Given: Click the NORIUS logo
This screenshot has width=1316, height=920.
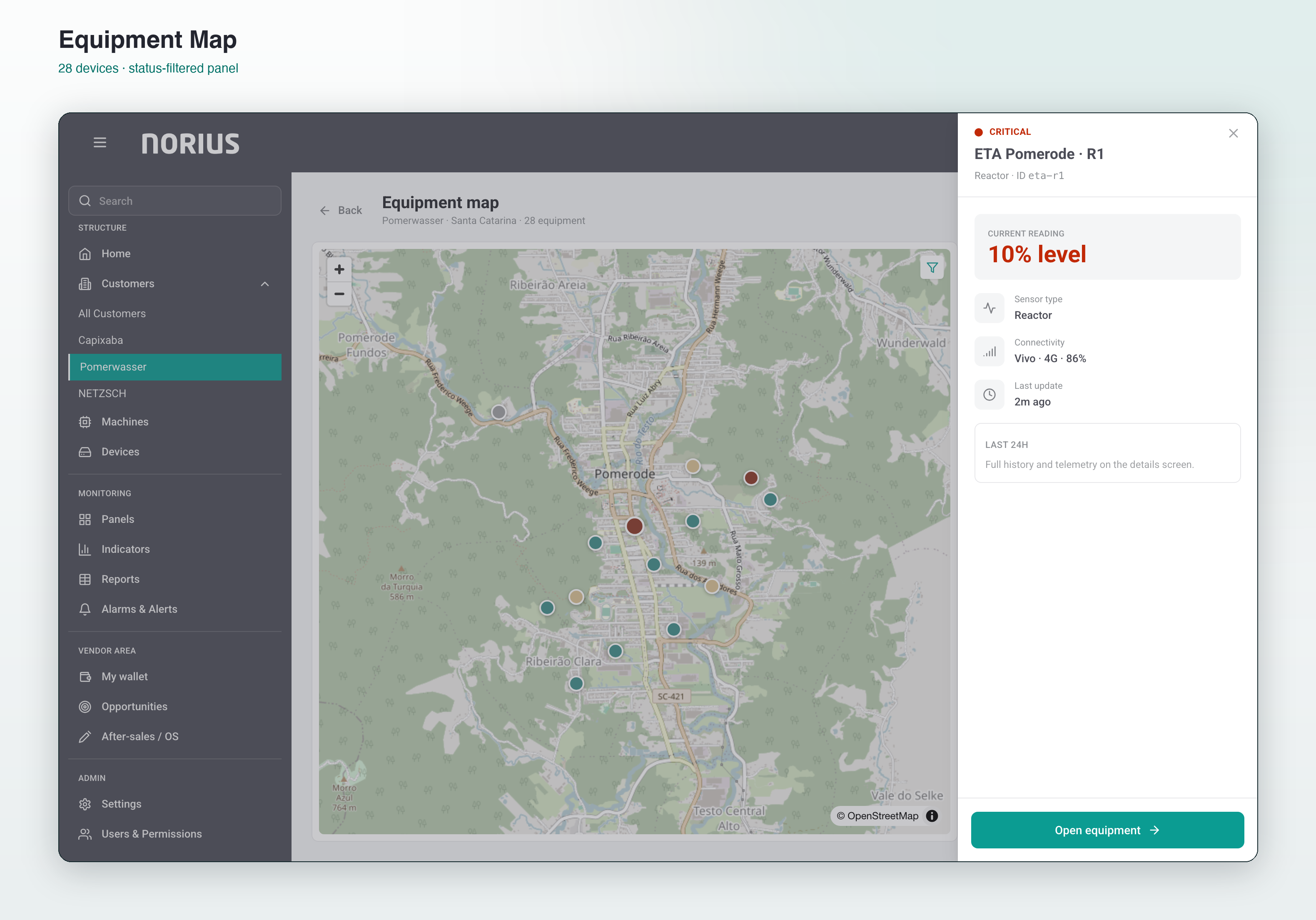Looking at the screenshot, I should tap(190, 143).
